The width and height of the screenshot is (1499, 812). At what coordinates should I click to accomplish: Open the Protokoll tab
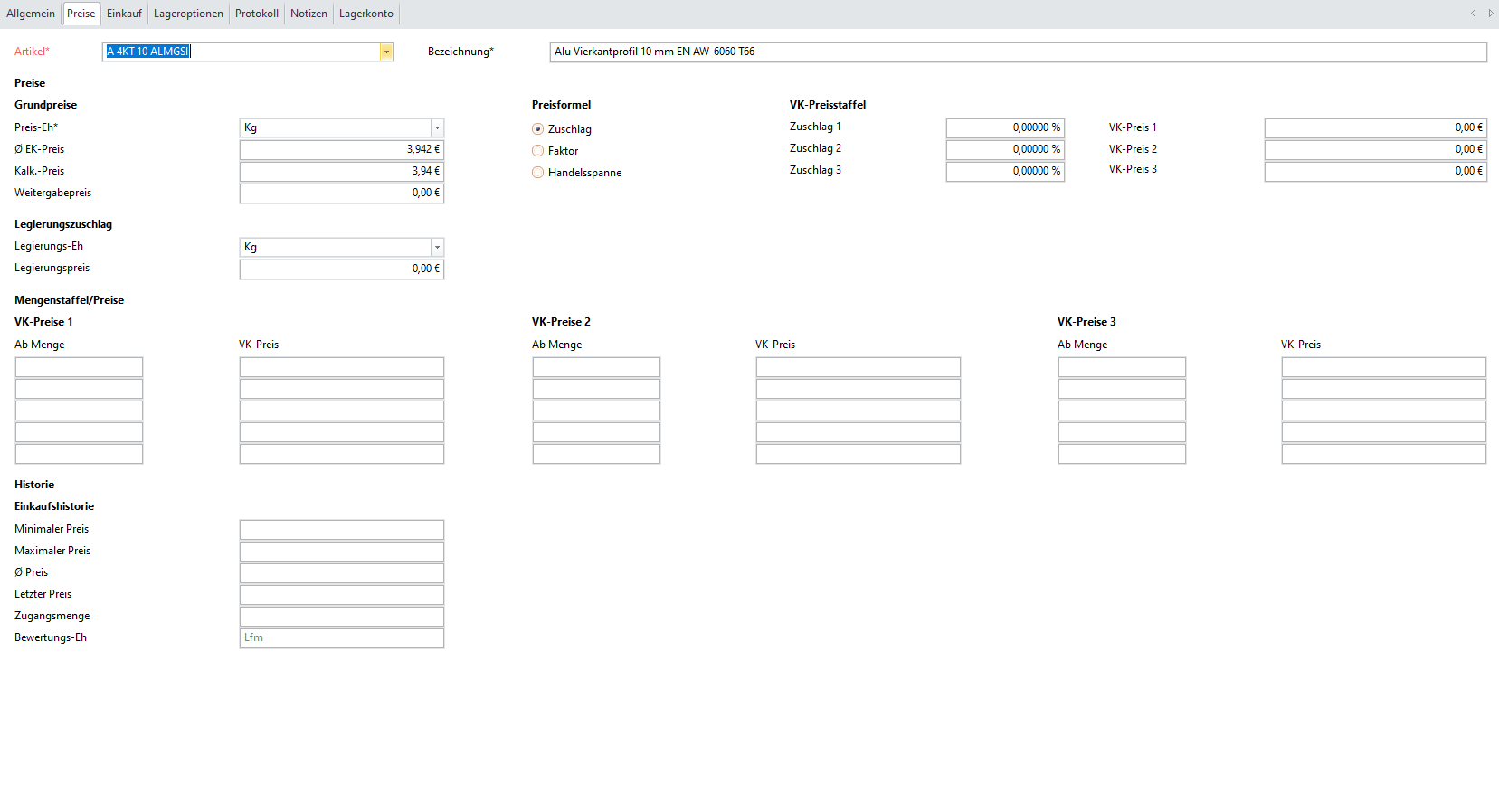coord(257,14)
